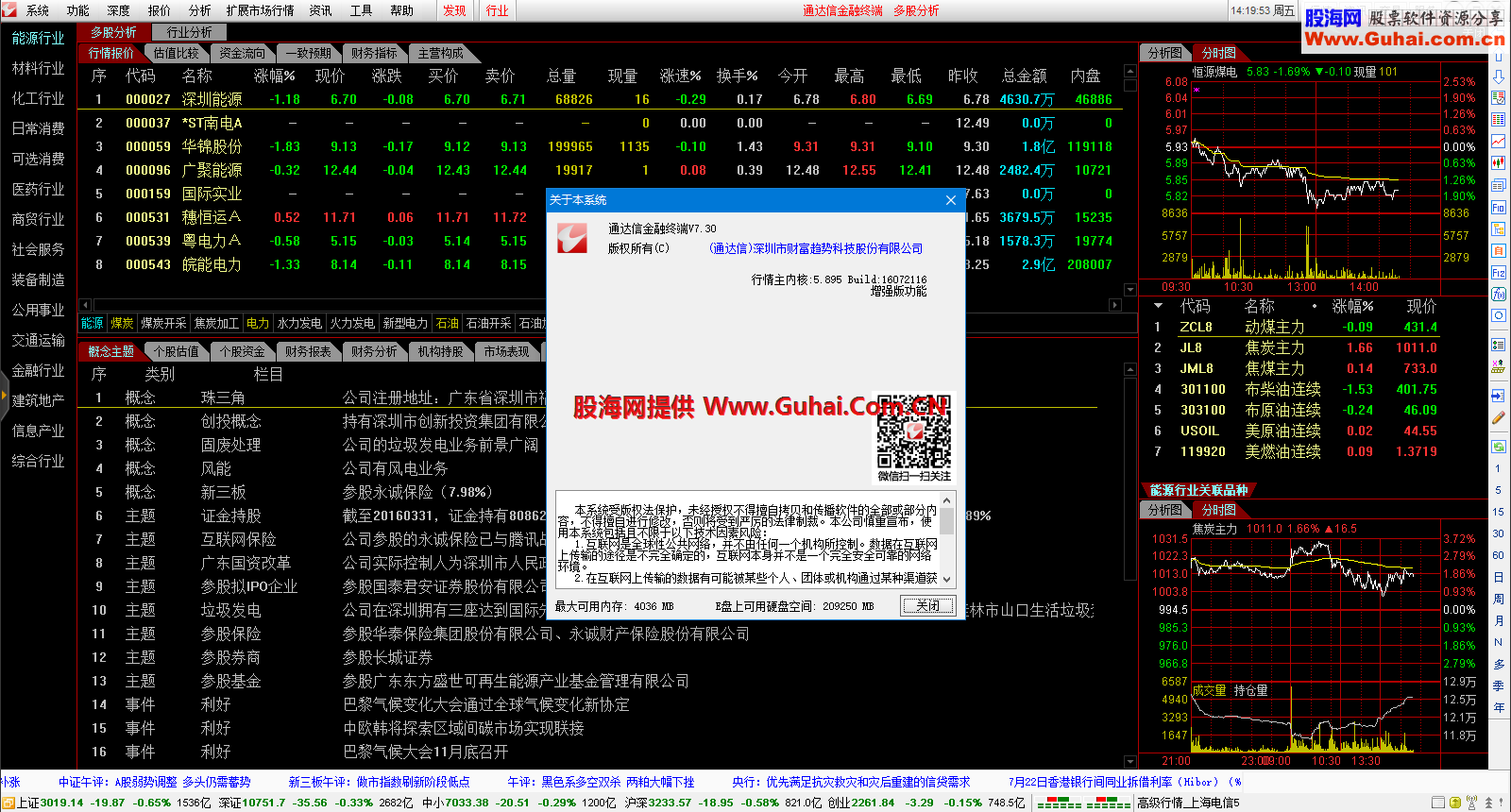Click the down-arrow icon in right toolbar
This screenshot has width=1511, height=812.
[x=1499, y=77]
